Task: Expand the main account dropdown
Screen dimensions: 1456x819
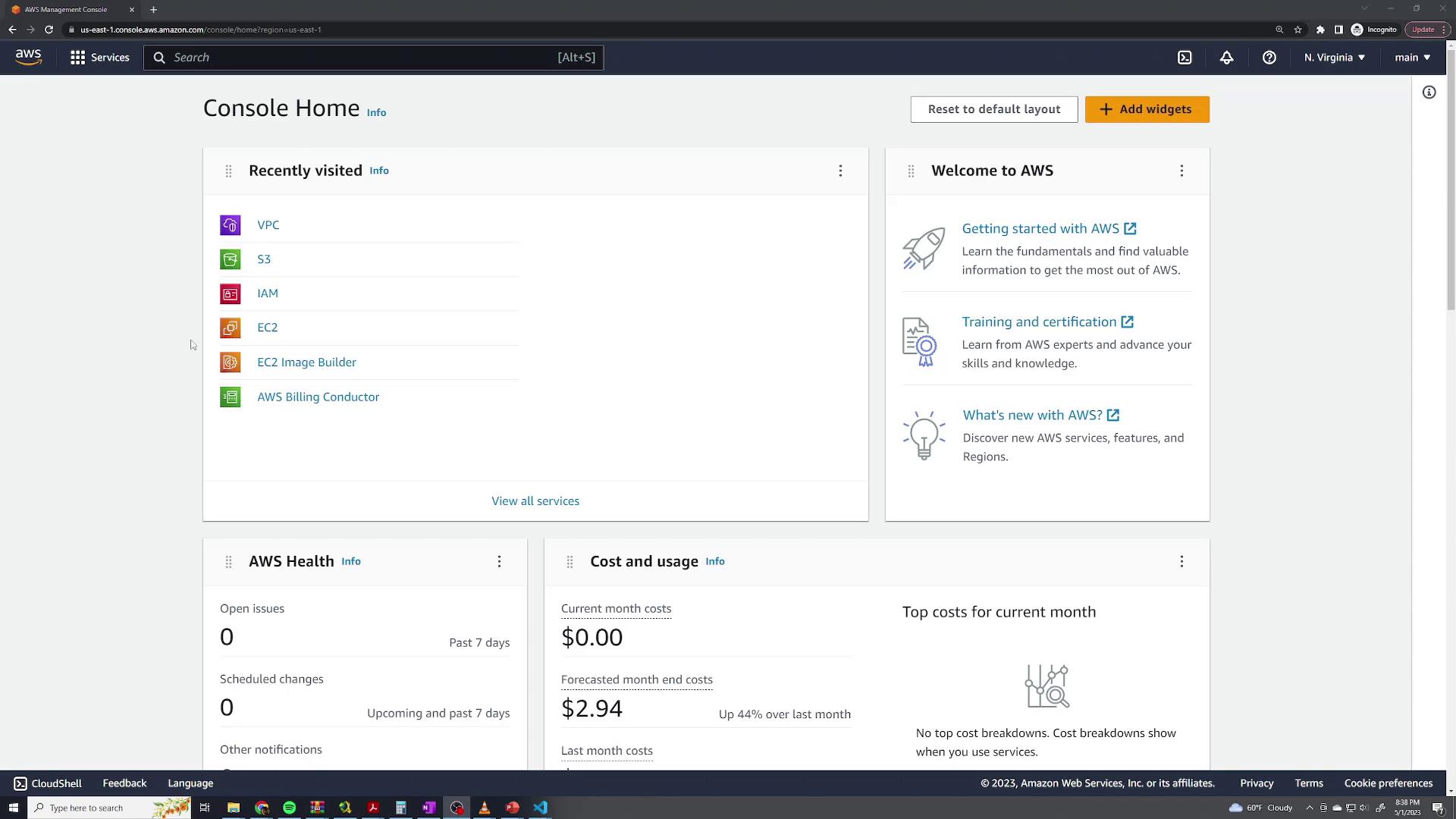Action: 1412,58
